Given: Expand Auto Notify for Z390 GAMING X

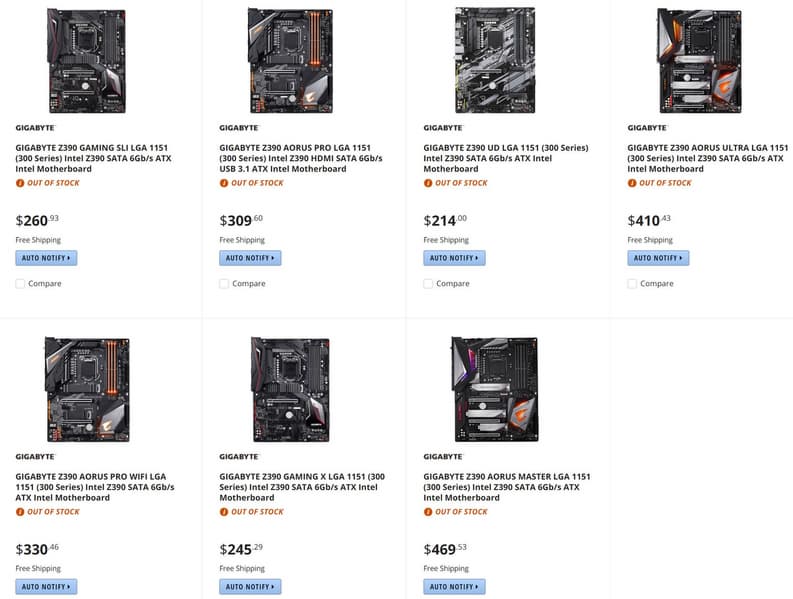Looking at the screenshot, I should click(x=250, y=587).
